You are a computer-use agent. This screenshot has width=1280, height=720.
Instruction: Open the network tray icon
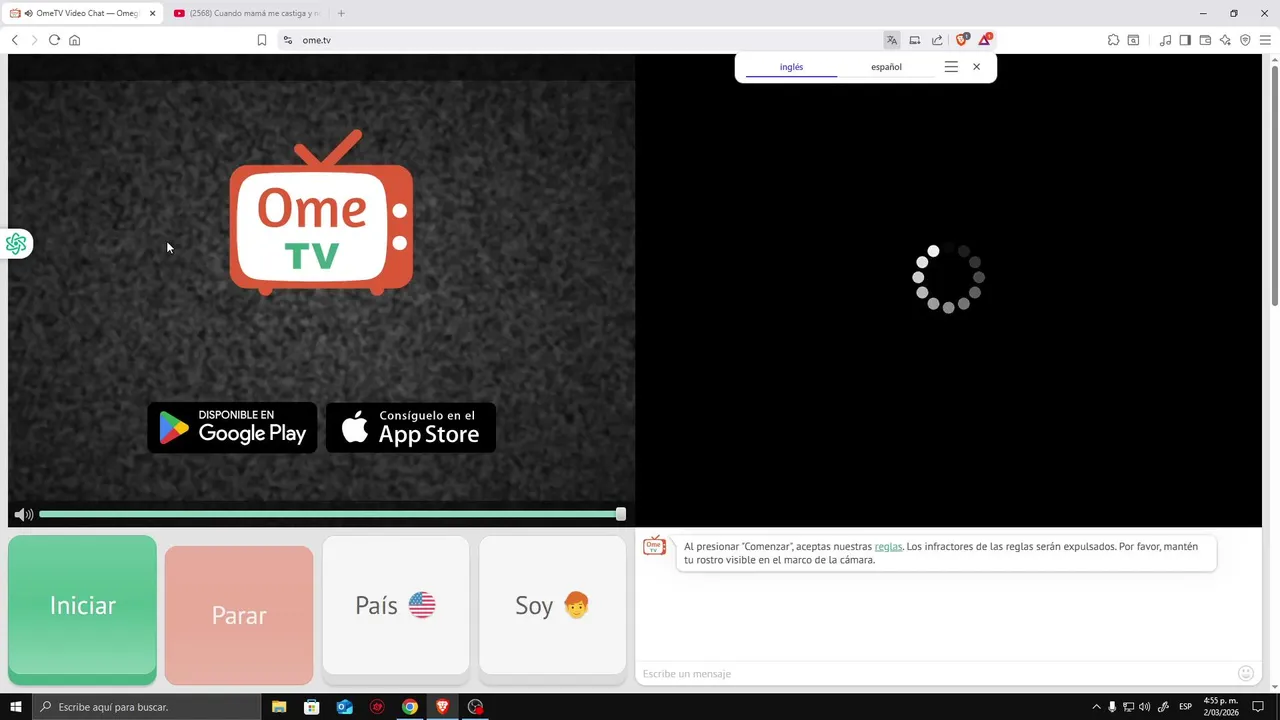pyautogui.click(x=1128, y=707)
